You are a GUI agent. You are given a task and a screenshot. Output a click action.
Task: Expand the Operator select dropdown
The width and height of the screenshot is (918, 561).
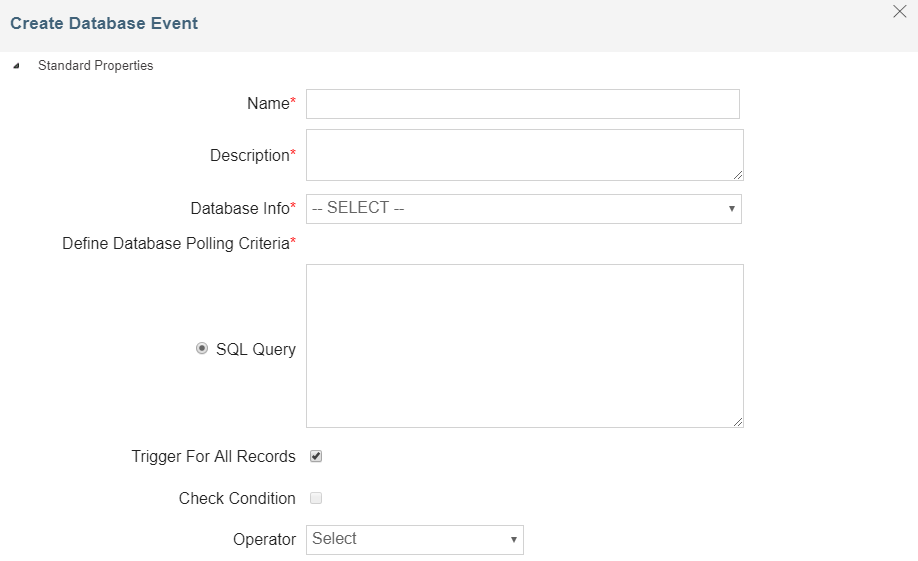(x=414, y=539)
